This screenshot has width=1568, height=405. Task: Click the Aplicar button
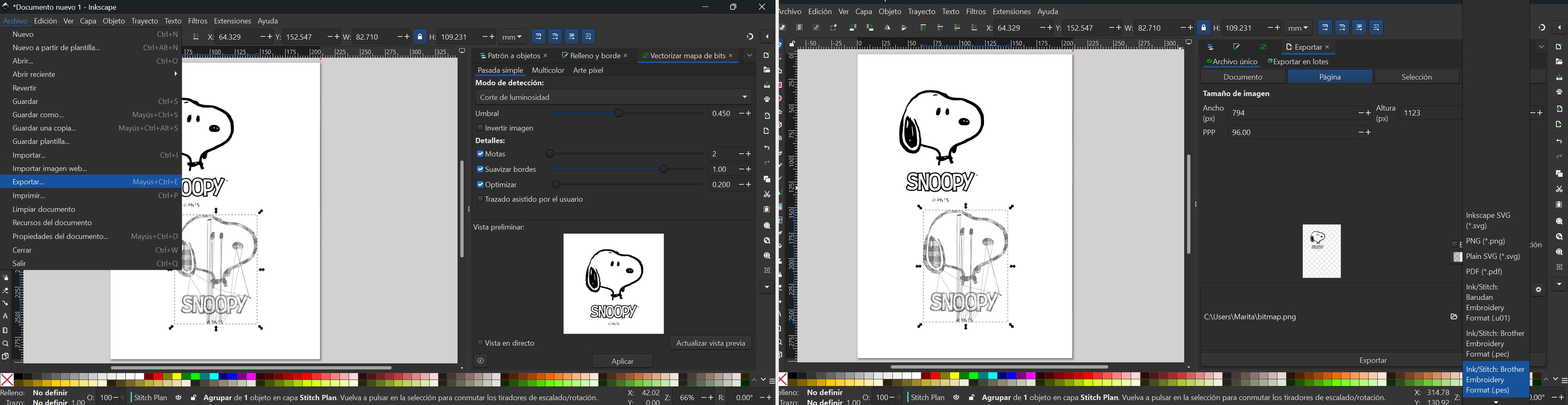(623, 361)
